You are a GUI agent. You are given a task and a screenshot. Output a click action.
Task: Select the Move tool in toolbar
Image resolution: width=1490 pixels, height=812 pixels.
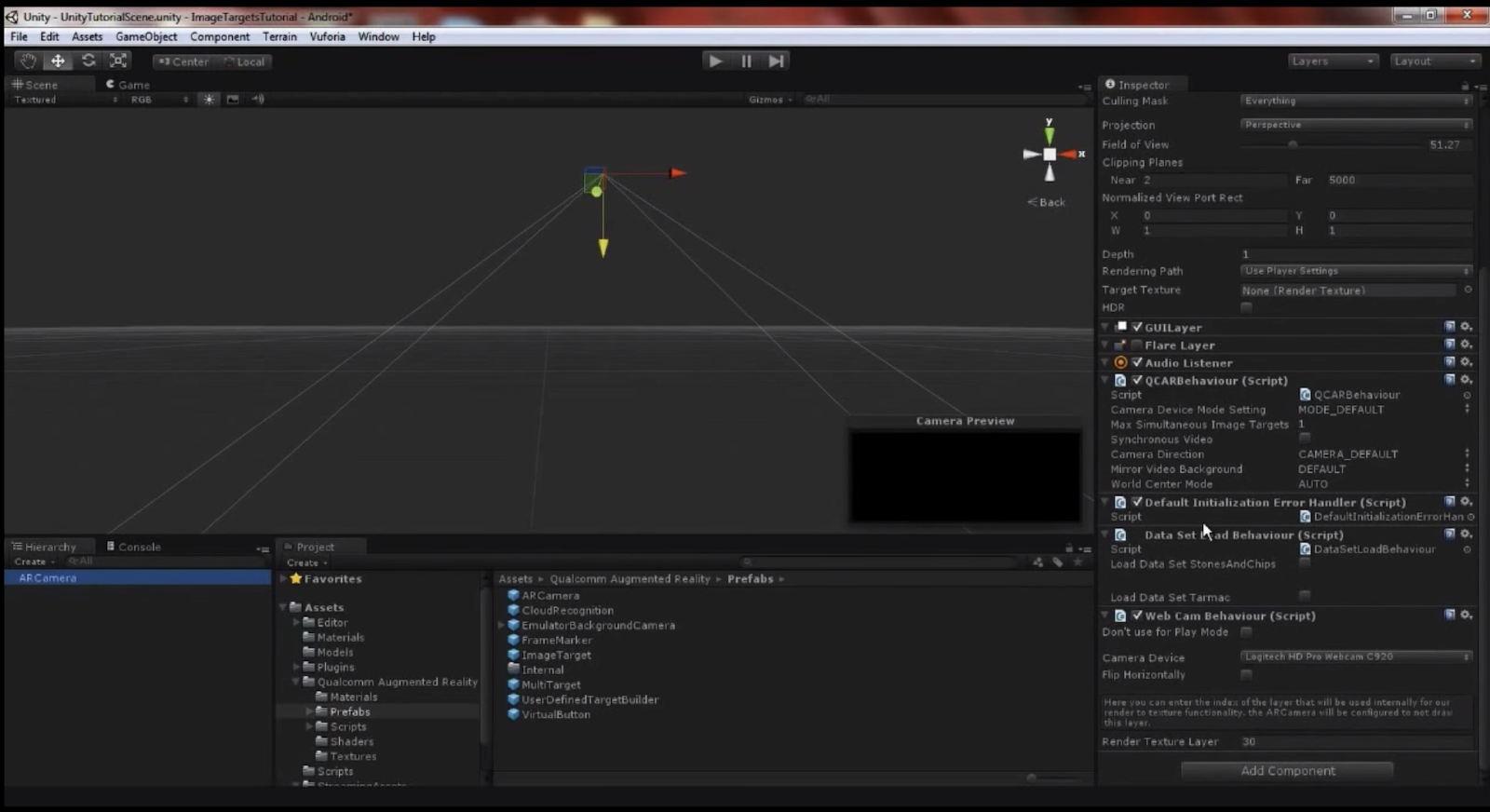click(x=58, y=61)
